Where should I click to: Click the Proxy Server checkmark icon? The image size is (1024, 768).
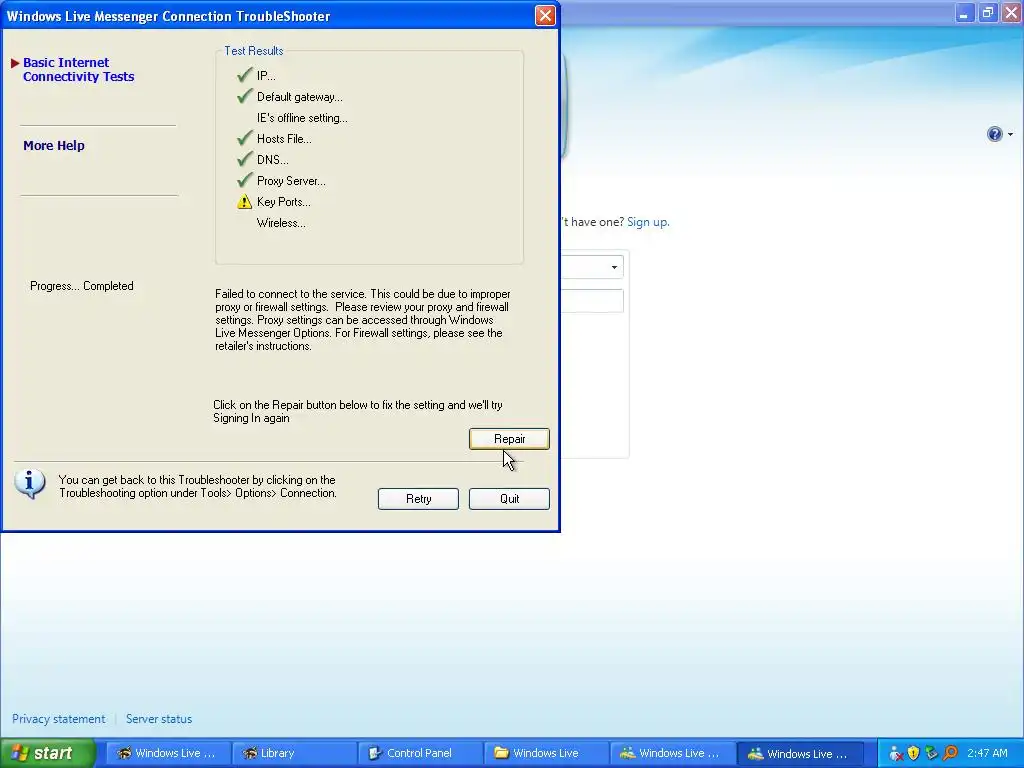coord(244,180)
